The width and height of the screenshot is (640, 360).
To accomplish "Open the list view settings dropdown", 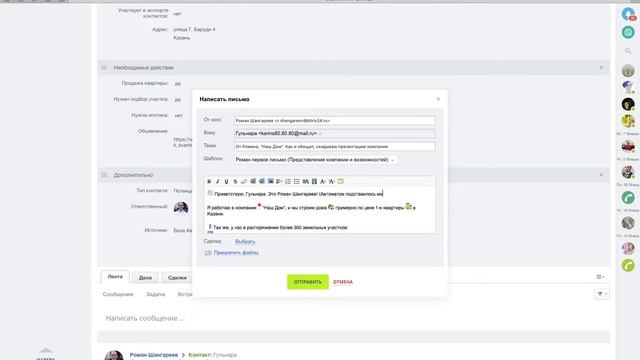I will tap(600, 277).
